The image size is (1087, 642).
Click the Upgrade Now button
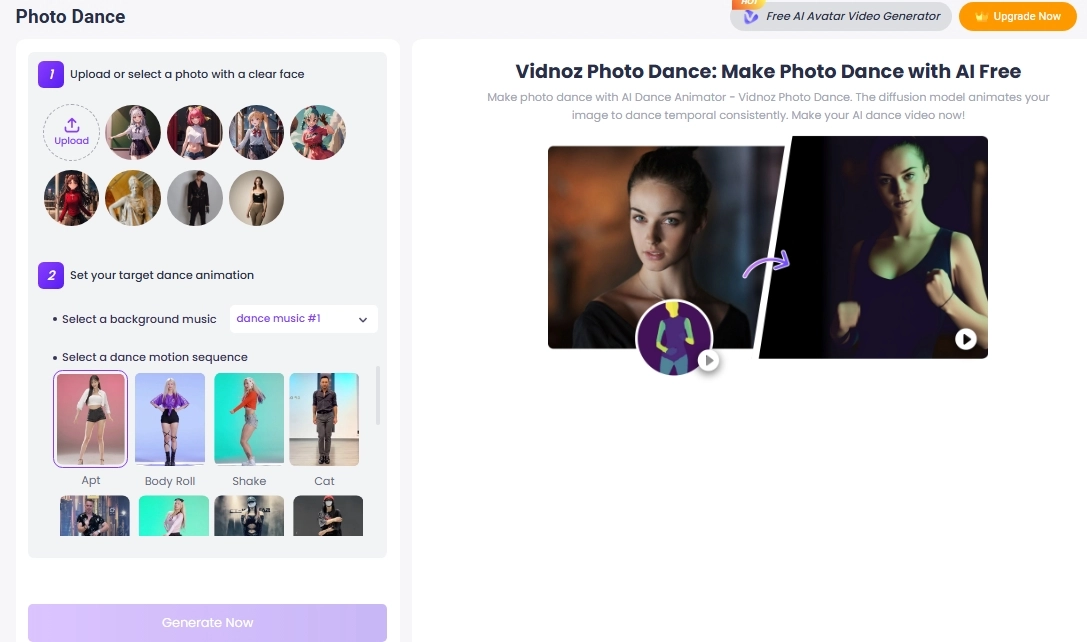(1017, 16)
